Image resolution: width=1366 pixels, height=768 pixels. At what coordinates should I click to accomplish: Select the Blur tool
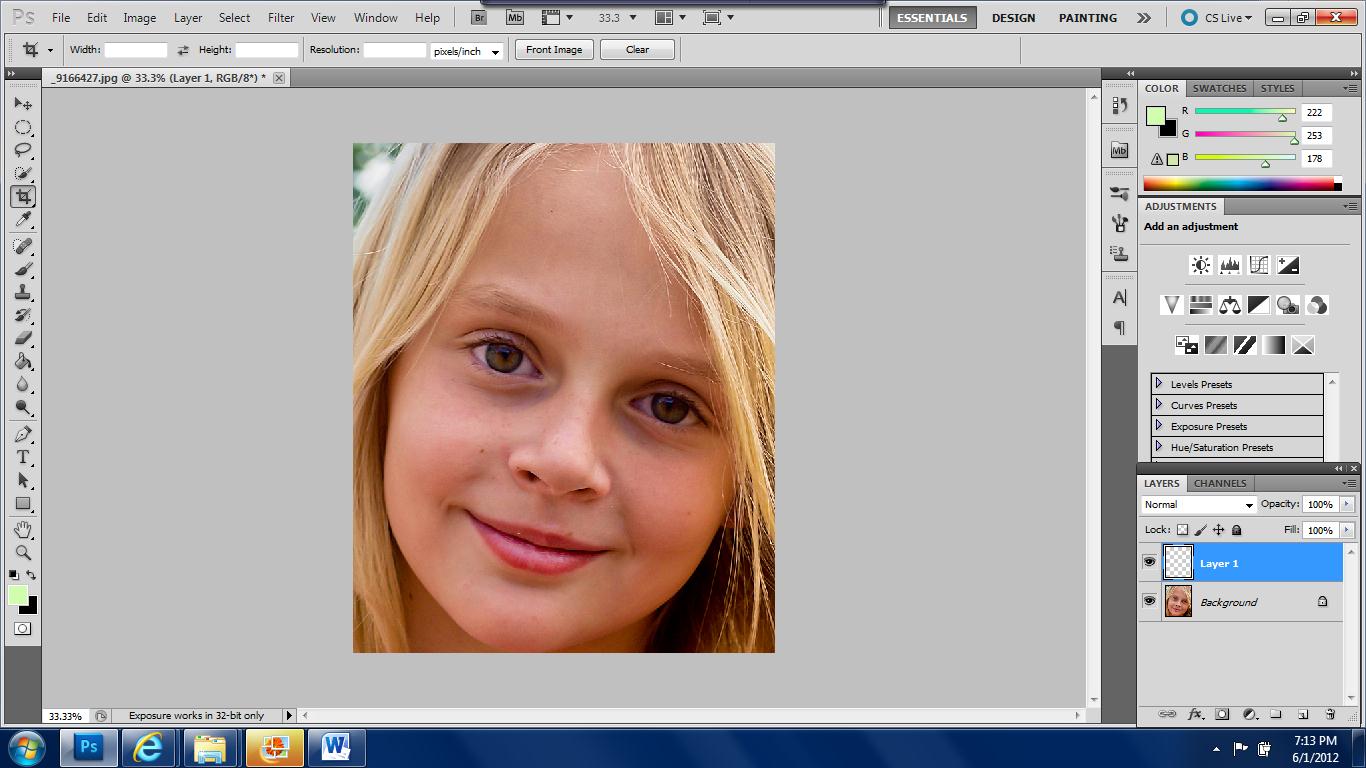click(x=23, y=384)
